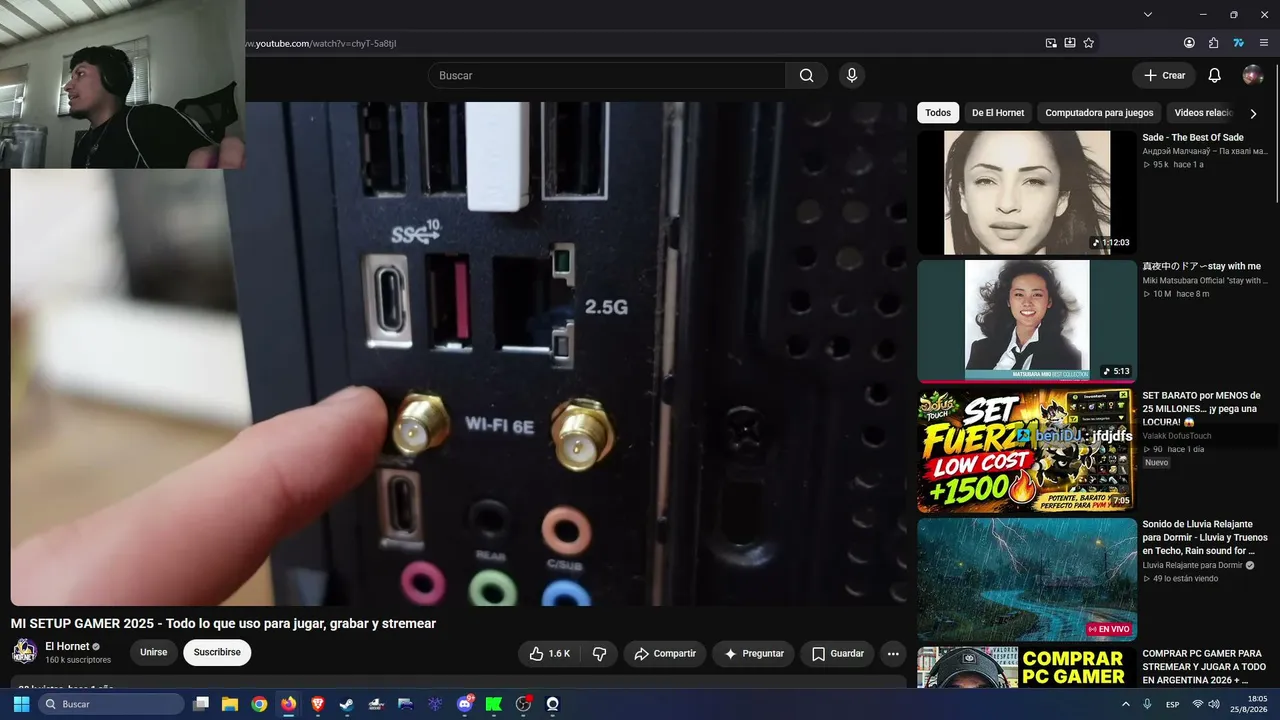This screenshot has width=1280, height=720.
Task: Open more actions ellipsis under video
Action: coord(893,654)
